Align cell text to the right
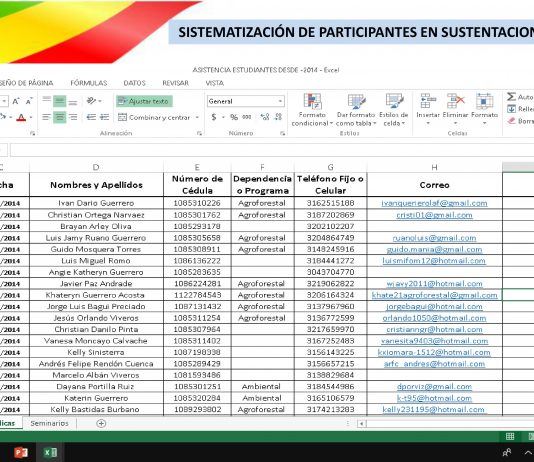 click(x=73, y=117)
